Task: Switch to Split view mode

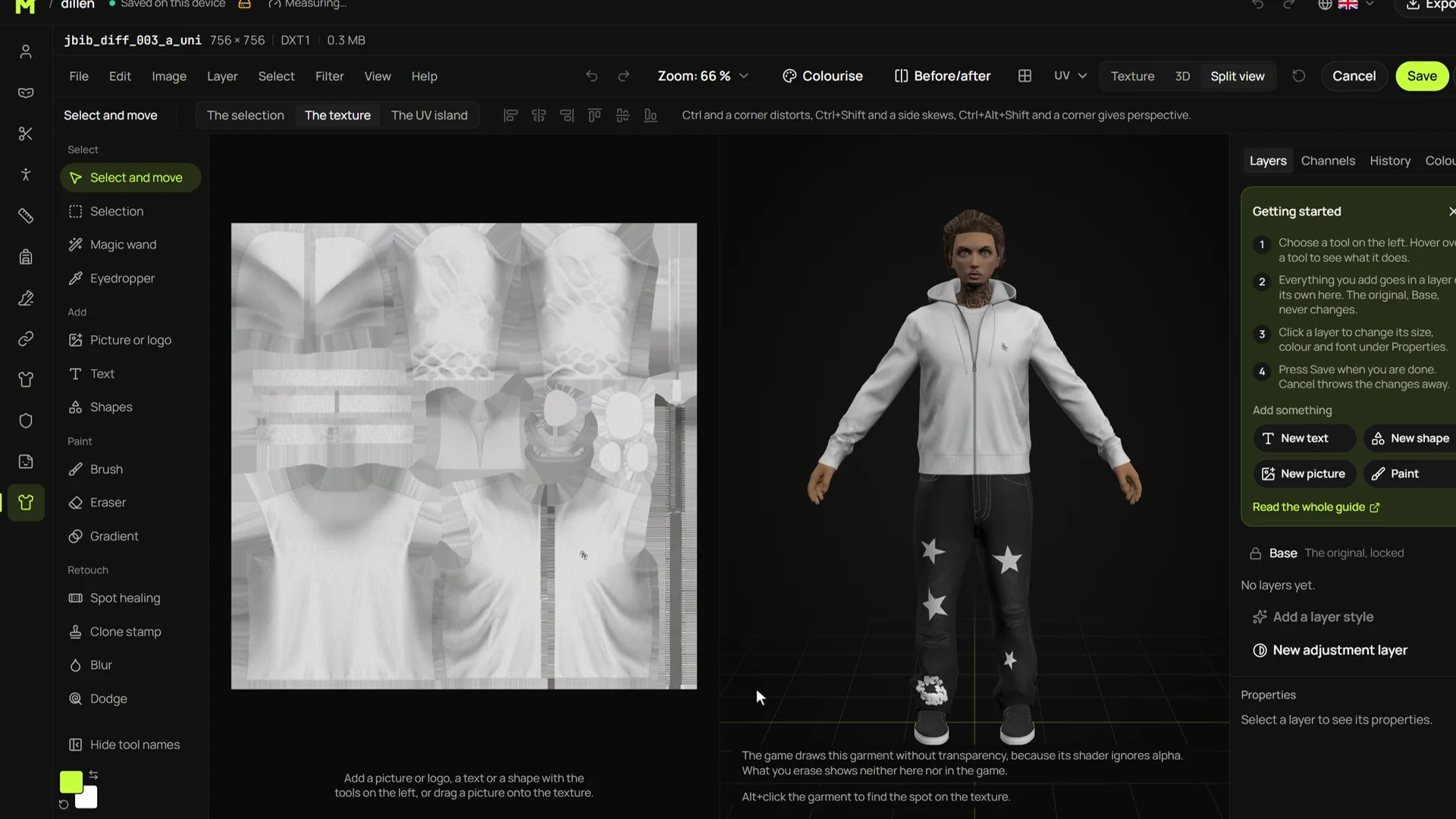Action: (x=1237, y=76)
